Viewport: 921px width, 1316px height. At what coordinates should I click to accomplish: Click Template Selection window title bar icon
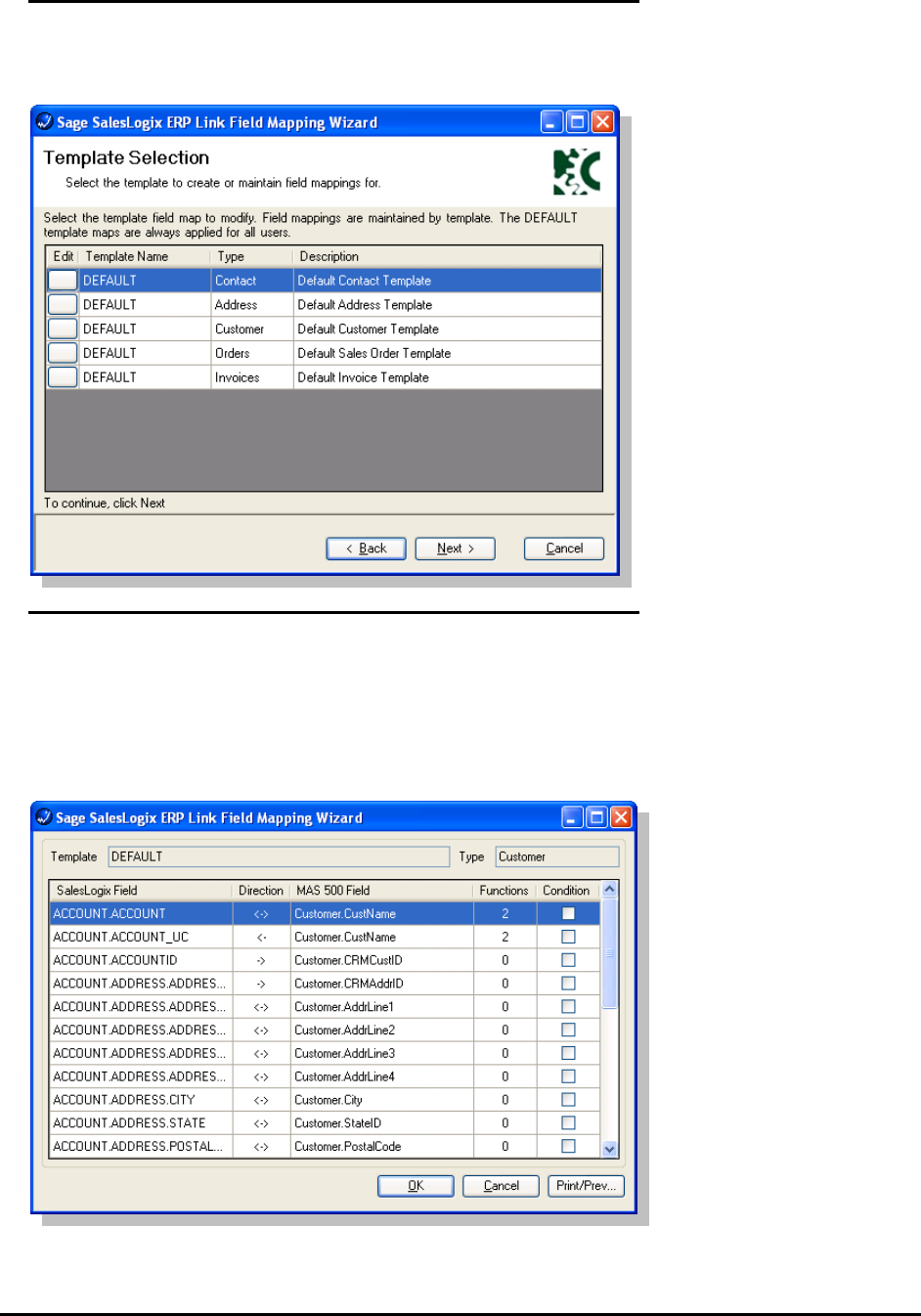(x=44, y=122)
